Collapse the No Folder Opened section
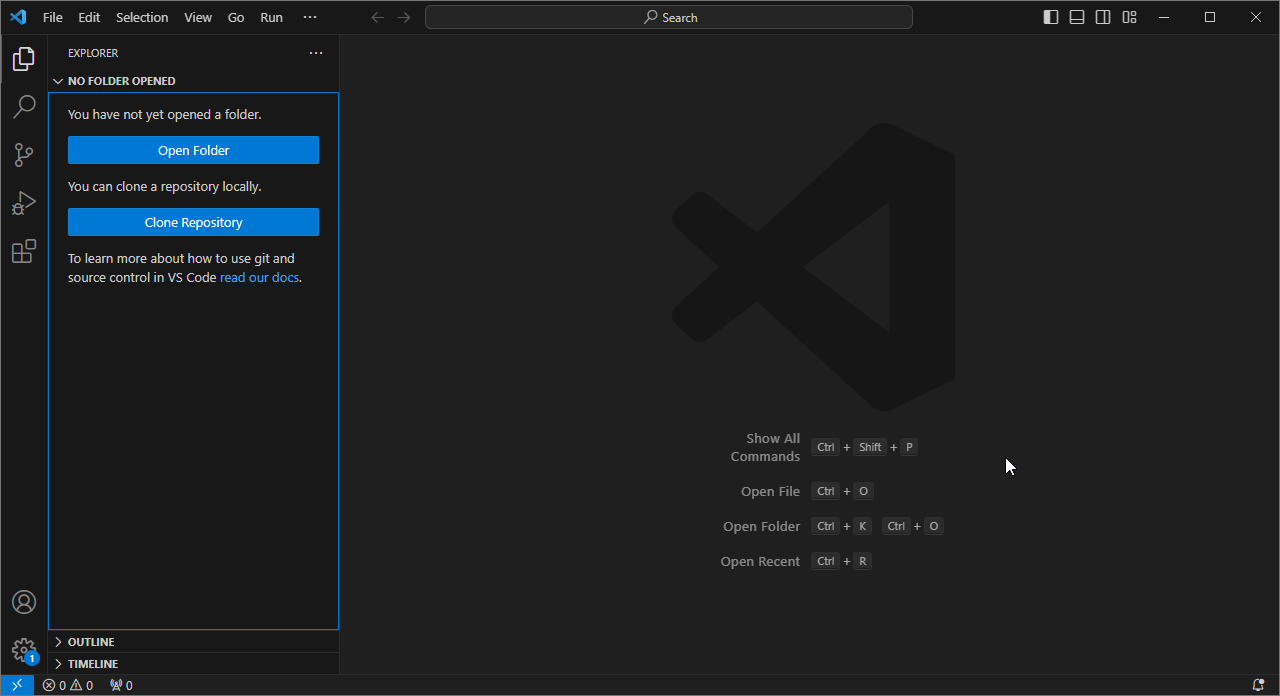 121,81
